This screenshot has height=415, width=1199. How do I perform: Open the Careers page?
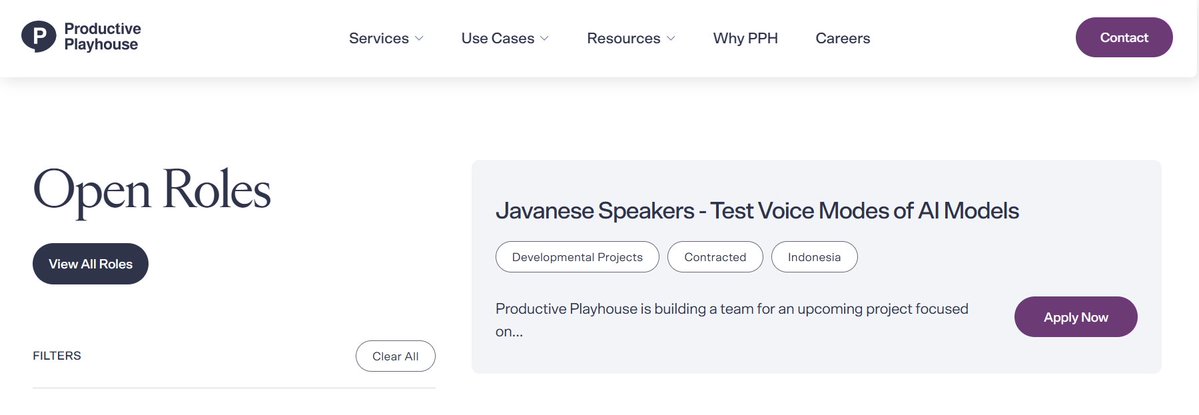pos(843,38)
